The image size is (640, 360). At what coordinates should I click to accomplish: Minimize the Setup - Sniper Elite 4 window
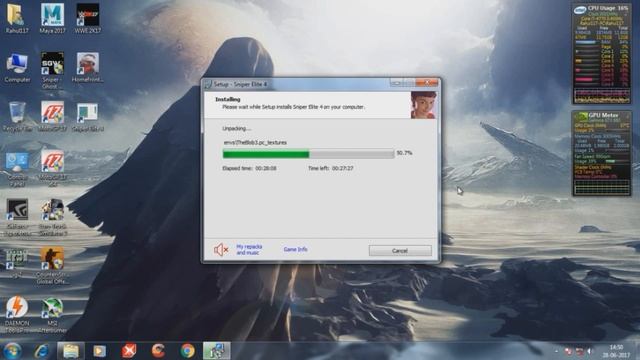pyautogui.click(x=396, y=83)
